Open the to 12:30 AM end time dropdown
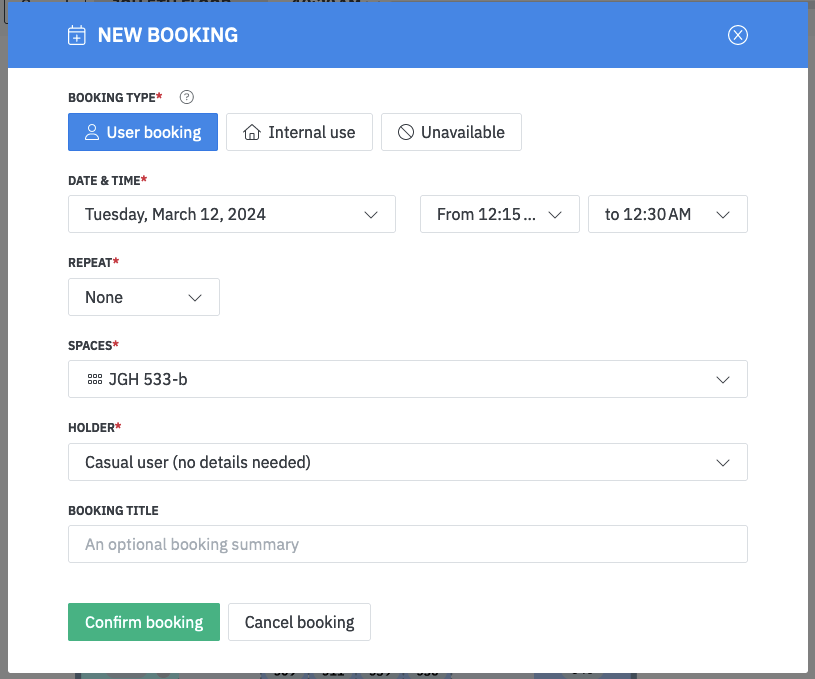 [667, 214]
